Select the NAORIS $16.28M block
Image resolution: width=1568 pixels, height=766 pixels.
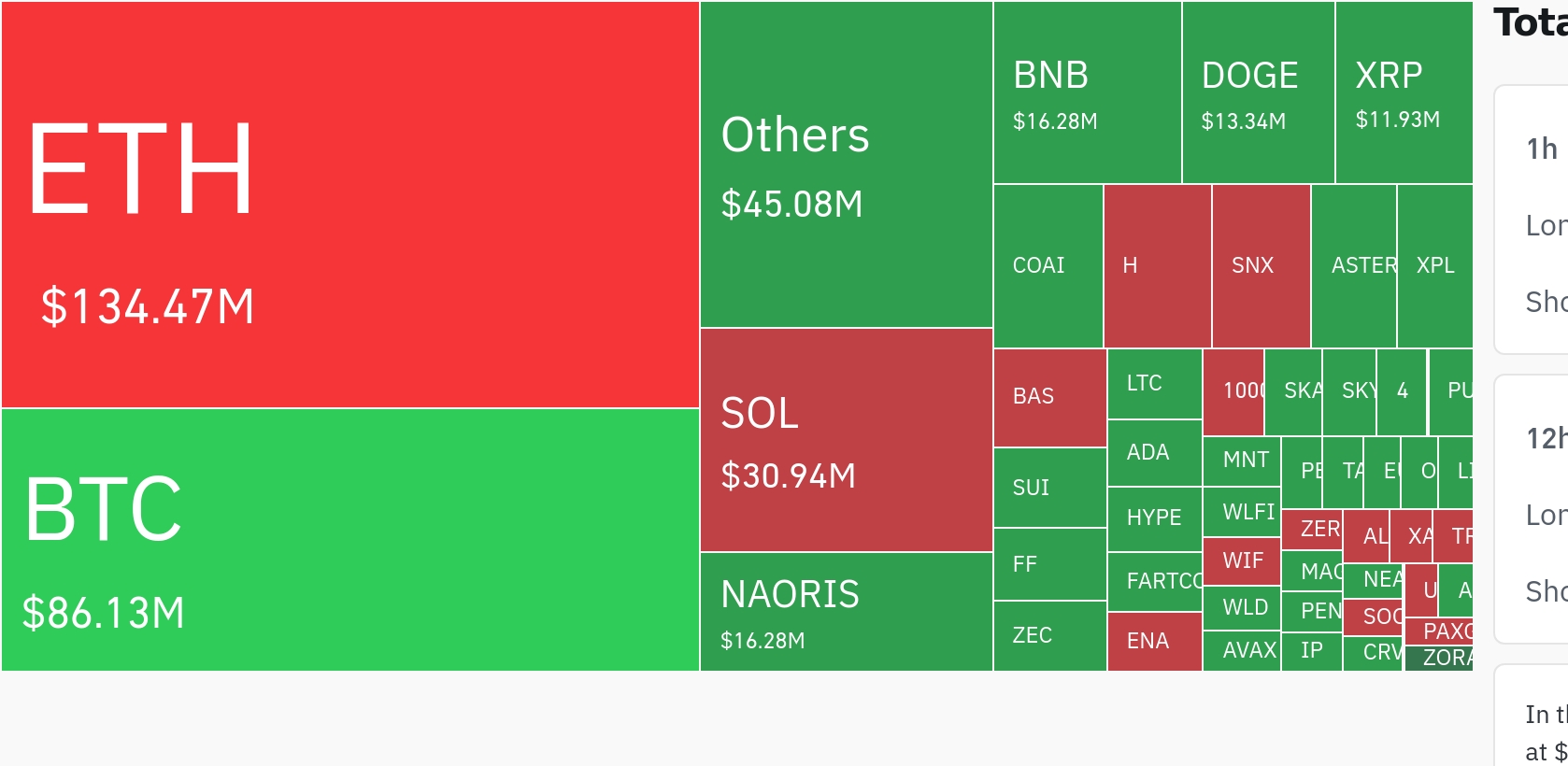click(846, 612)
